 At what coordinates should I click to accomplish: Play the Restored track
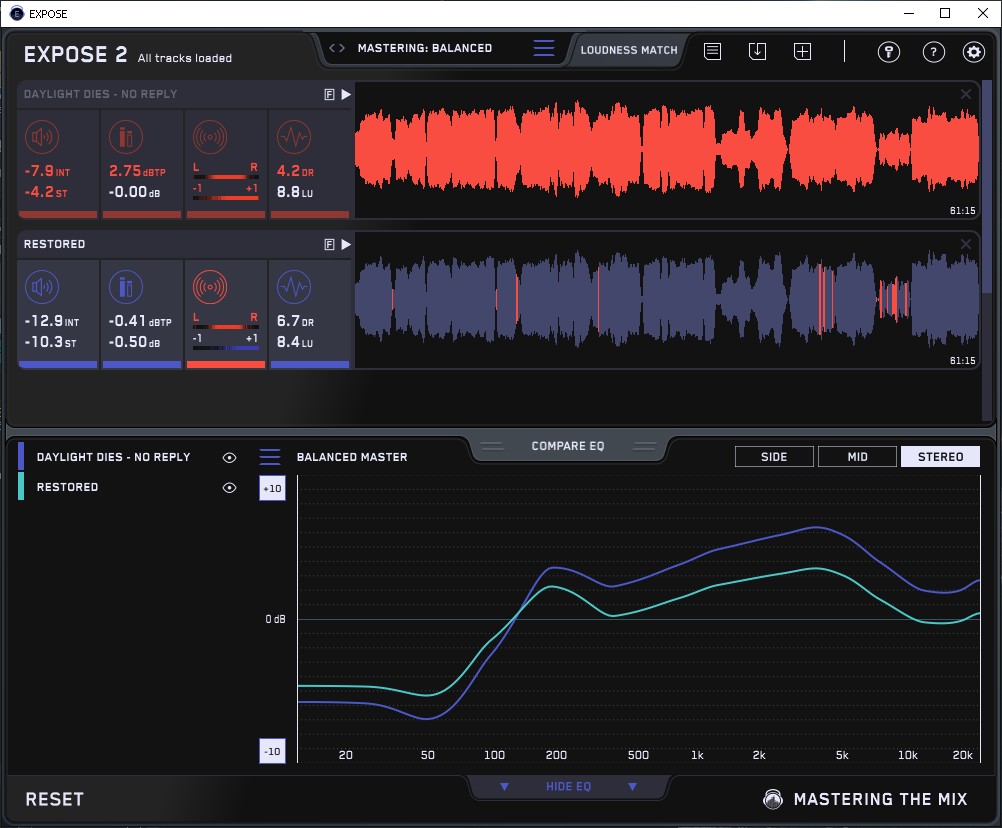coord(346,244)
